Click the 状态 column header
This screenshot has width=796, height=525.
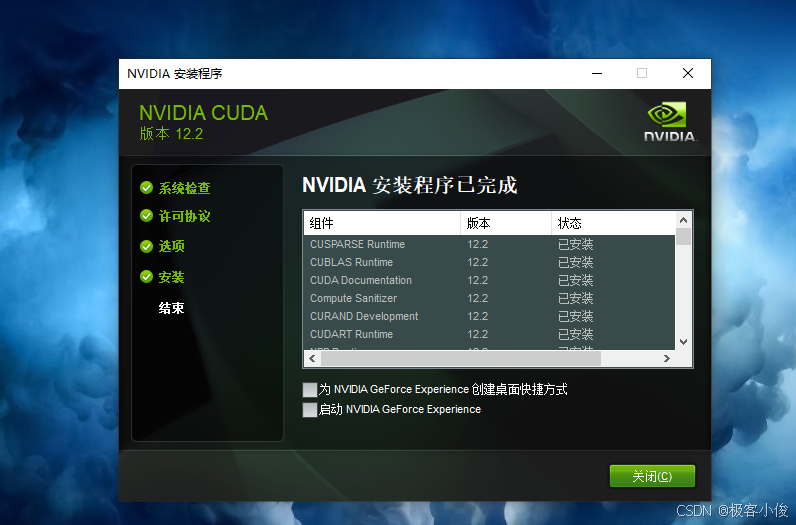coord(613,223)
